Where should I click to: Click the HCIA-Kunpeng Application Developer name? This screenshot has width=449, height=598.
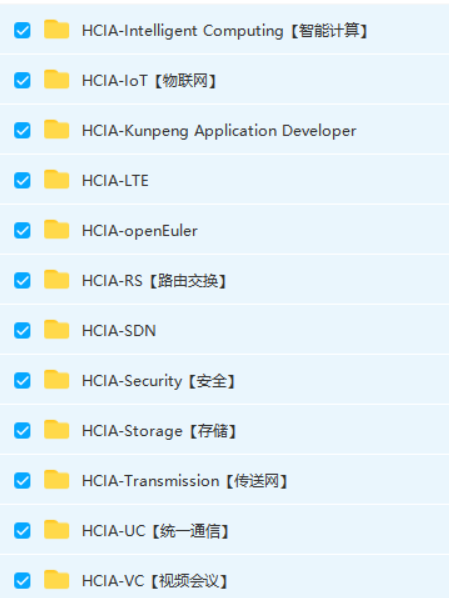219,131
